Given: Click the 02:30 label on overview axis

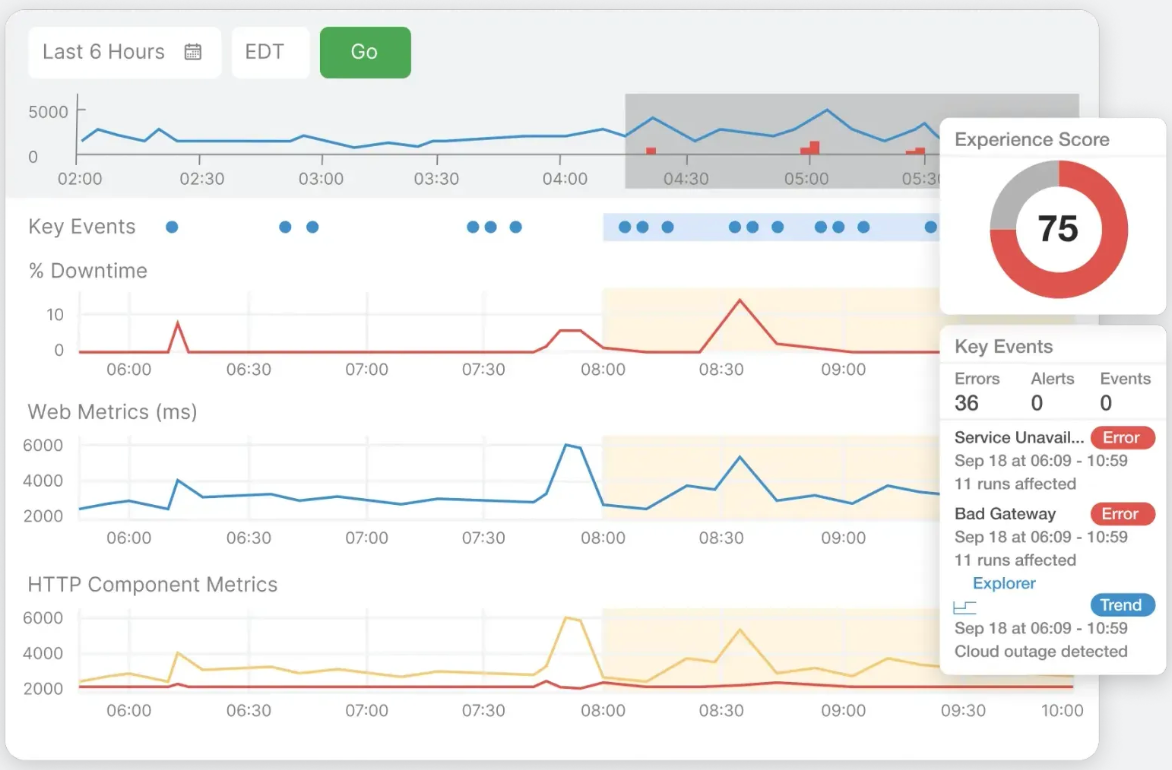Looking at the screenshot, I should pos(202,179).
